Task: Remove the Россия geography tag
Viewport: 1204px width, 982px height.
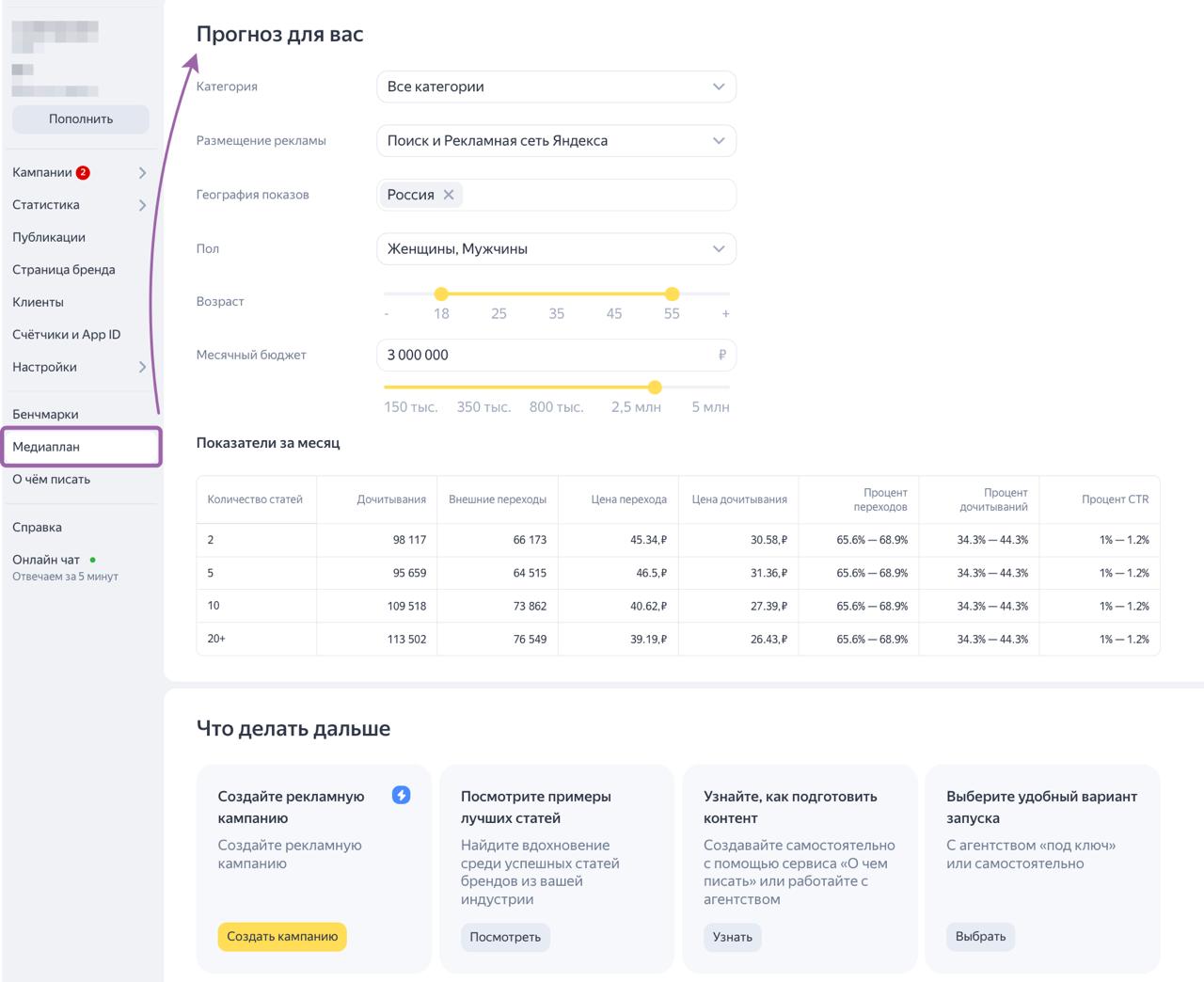Action: coord(449,195)
